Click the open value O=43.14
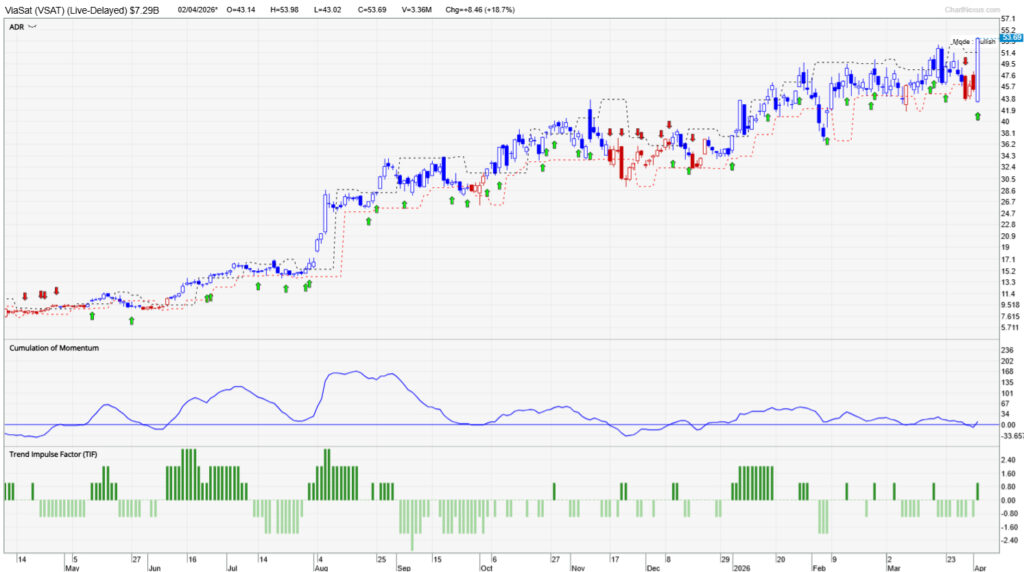 pyautogui.click(x=241, y=10)
